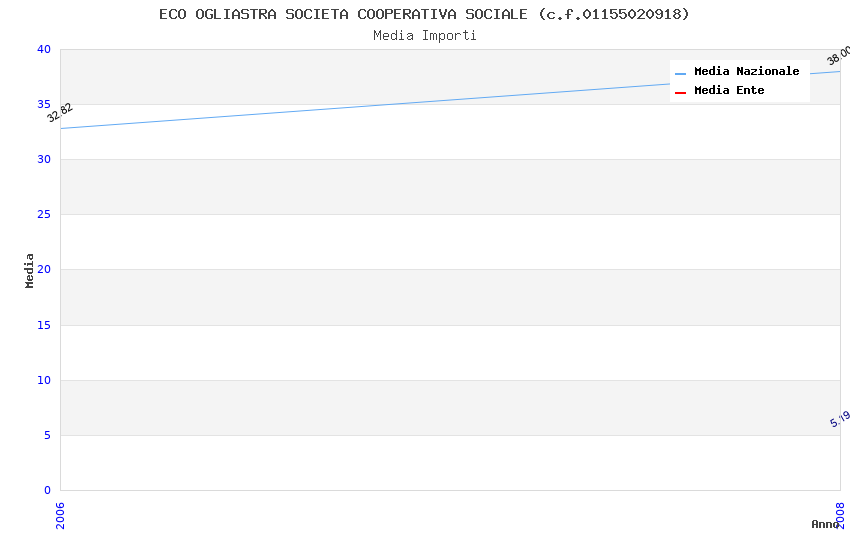Click the blue Media Nazionale legend swatch
The height and width of the screenshot is (550, 850).
(680, 73)
